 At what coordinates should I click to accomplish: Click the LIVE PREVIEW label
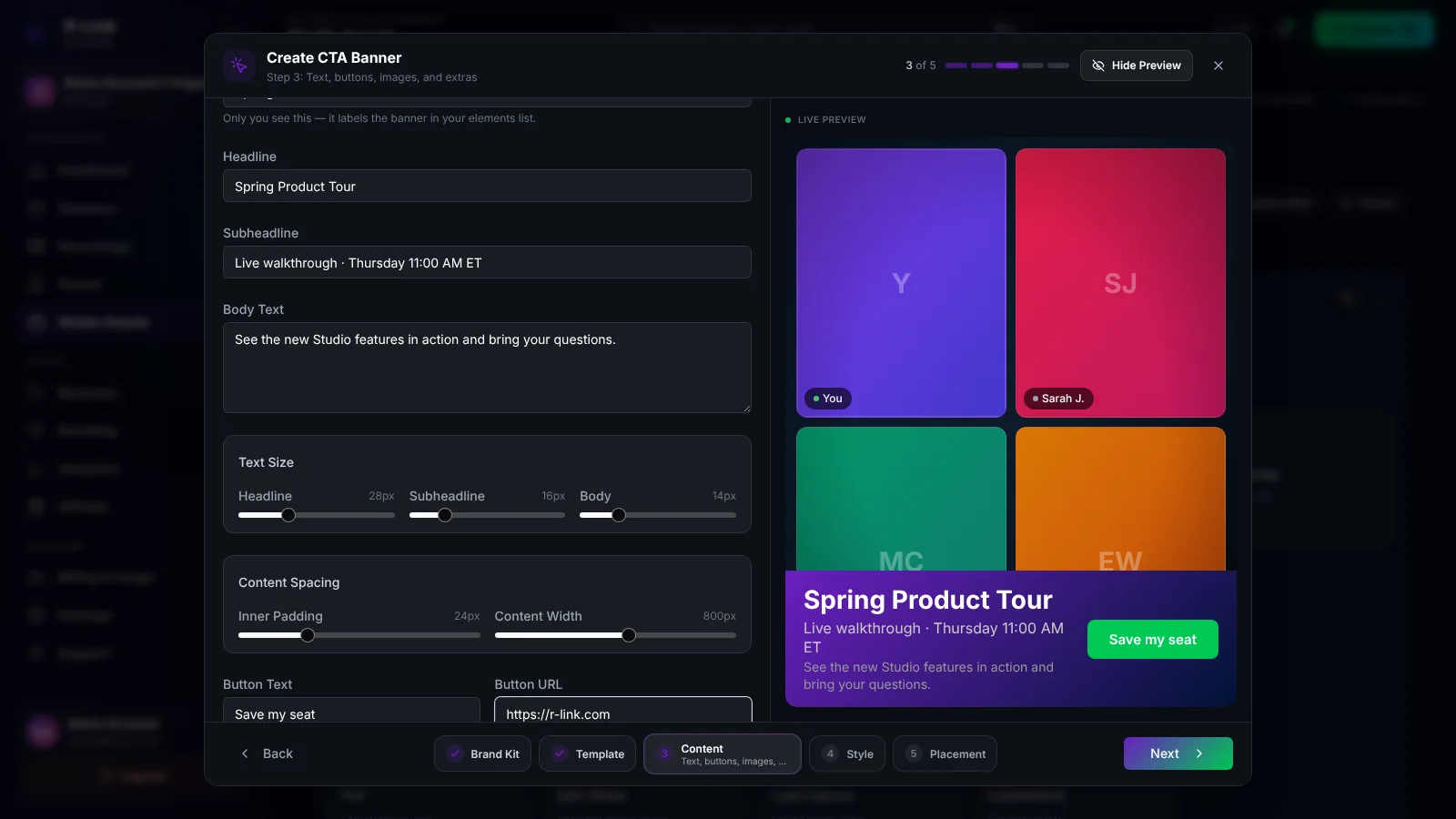tap(832, 119)
